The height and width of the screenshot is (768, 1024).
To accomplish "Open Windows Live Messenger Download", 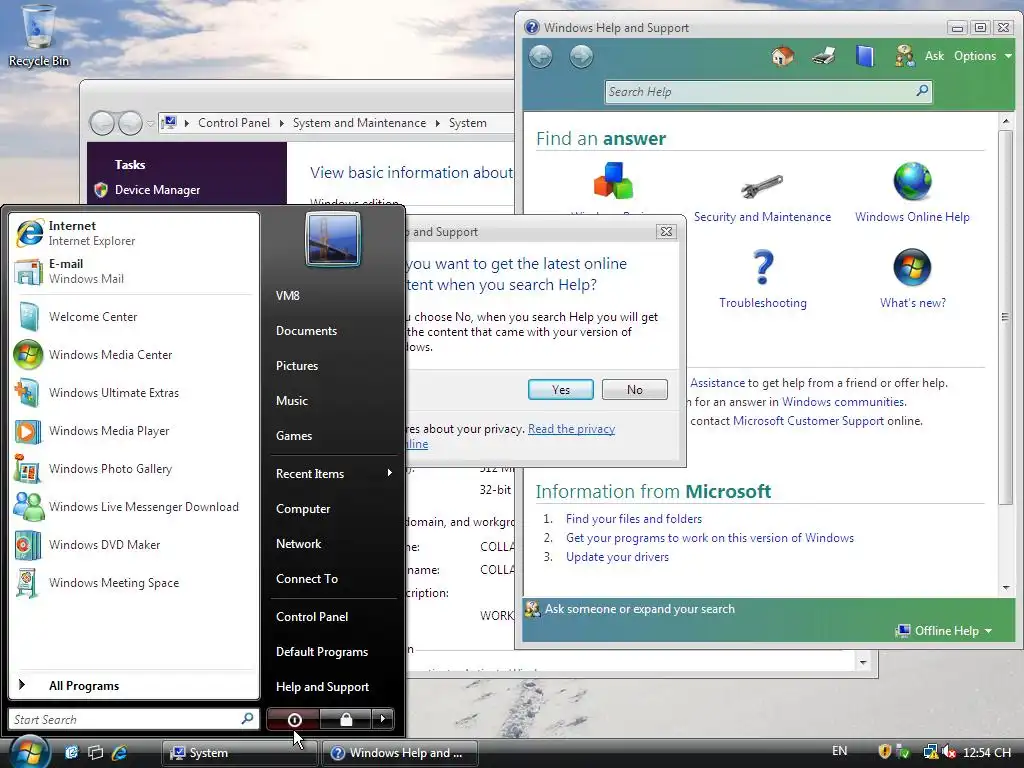I will pos(134,507).
